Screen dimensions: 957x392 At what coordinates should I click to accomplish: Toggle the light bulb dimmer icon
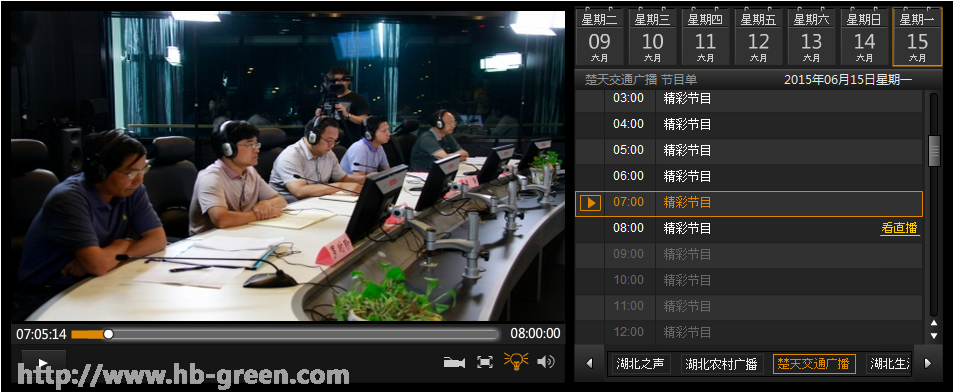click(516, 361)
